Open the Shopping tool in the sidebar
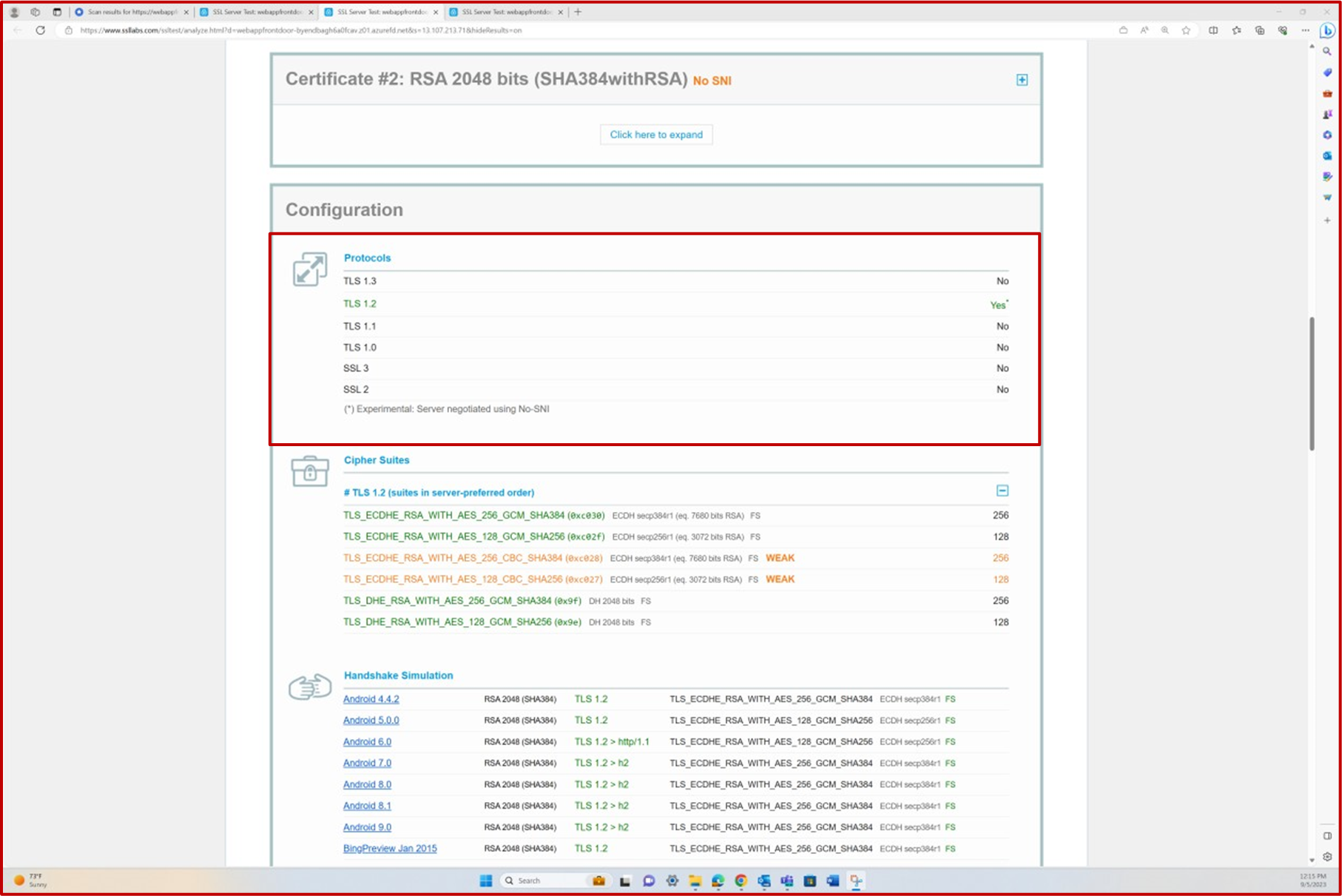Image resolution: width=1342 pixels, height=896 pixels. click(1326, 73)
